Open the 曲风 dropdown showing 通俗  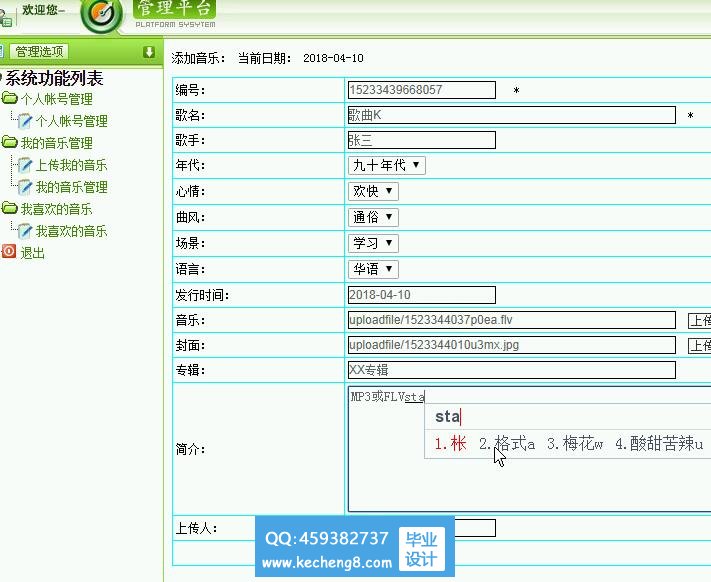[x=373, y=217]
